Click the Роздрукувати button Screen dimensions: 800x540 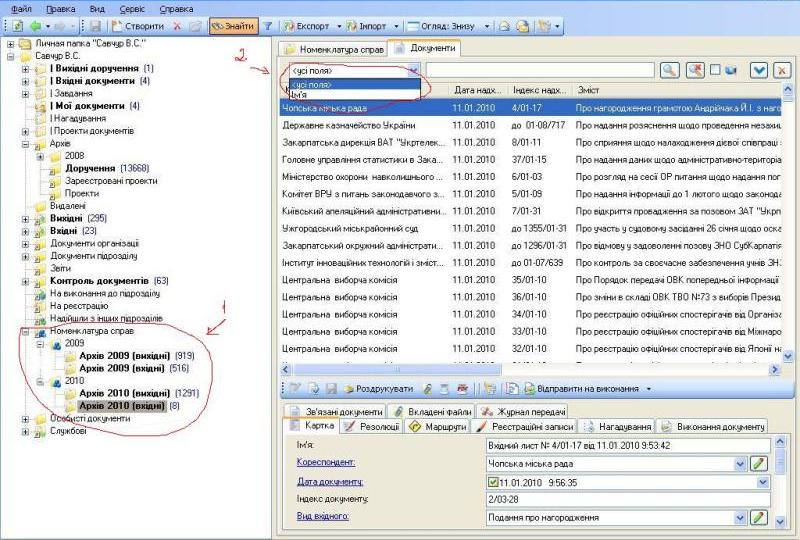(379, 389)
